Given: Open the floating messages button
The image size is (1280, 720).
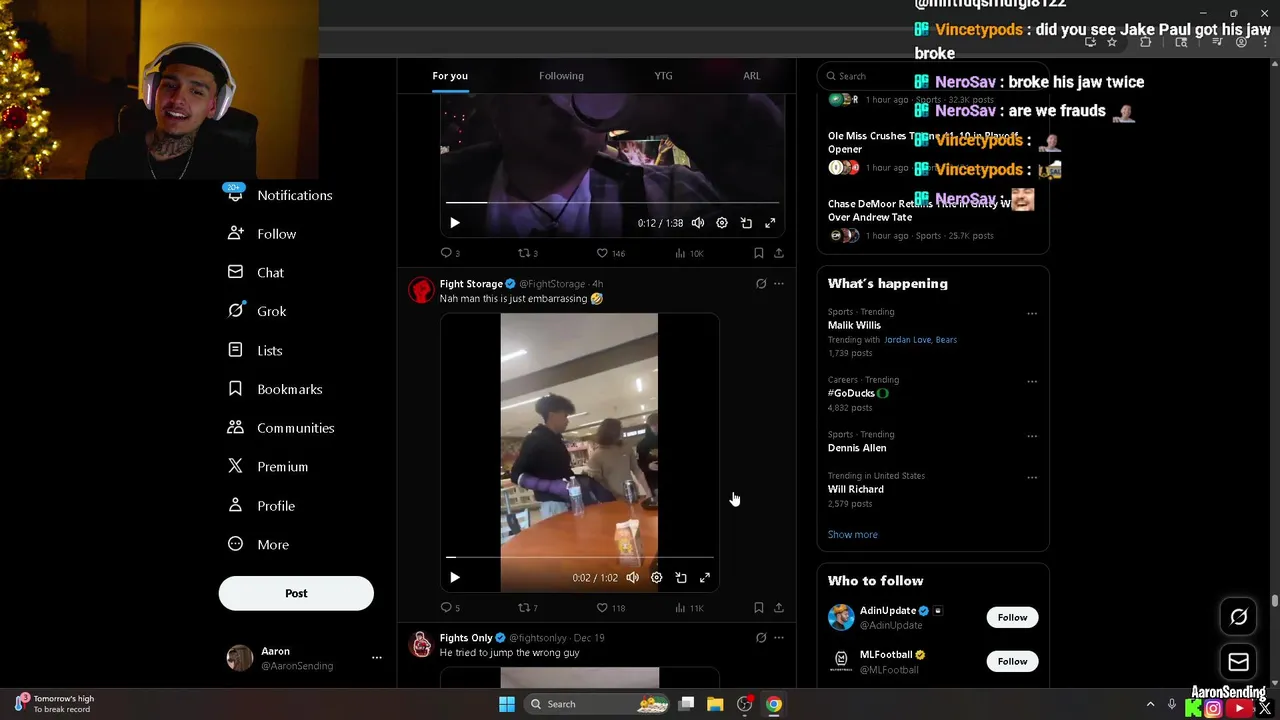Looking at the screenshot, I should 1238,662.
